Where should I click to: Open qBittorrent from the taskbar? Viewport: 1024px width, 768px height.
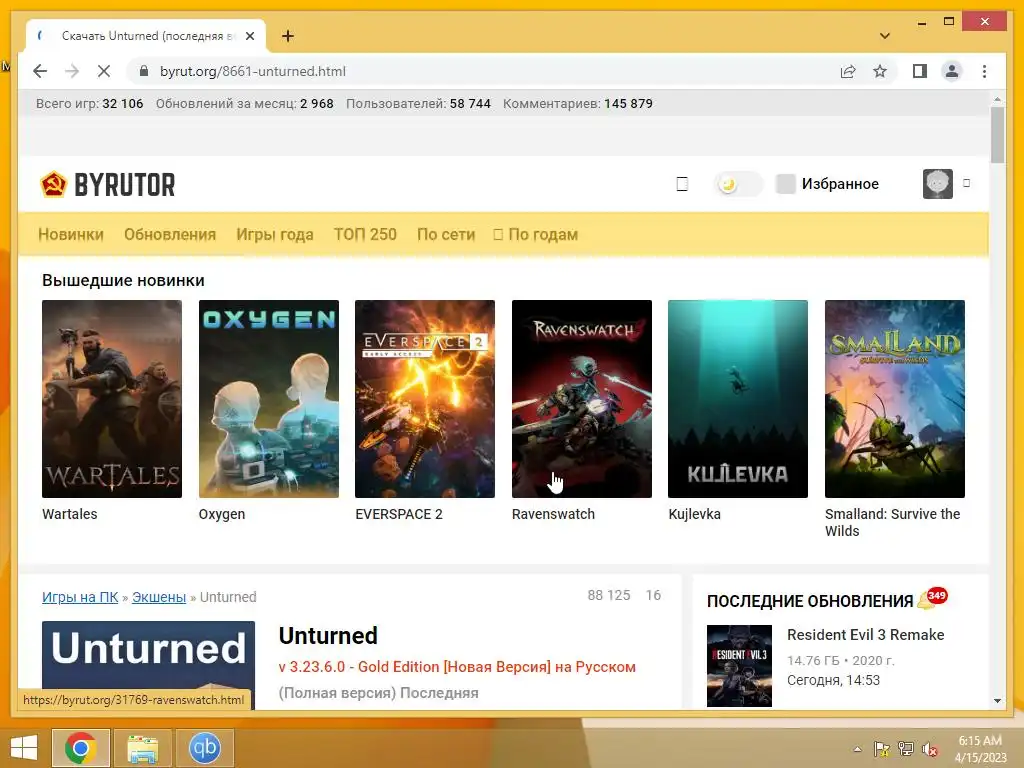point(204,748)
